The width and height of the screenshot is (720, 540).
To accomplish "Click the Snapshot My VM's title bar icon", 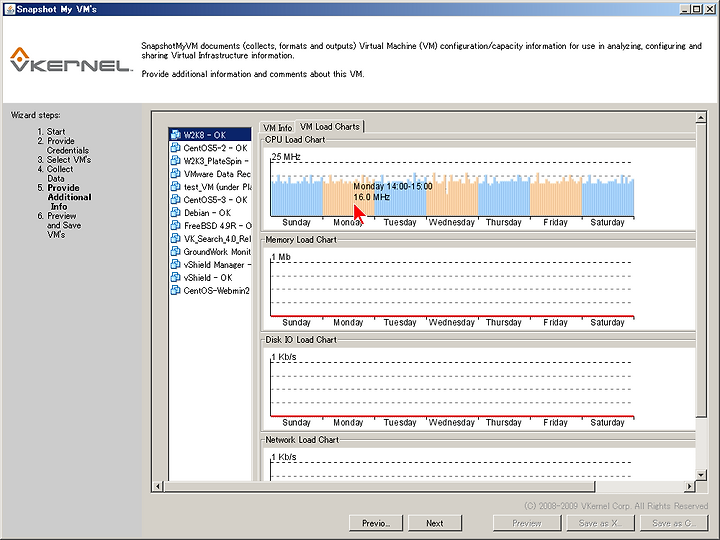I will click(9, 9).
